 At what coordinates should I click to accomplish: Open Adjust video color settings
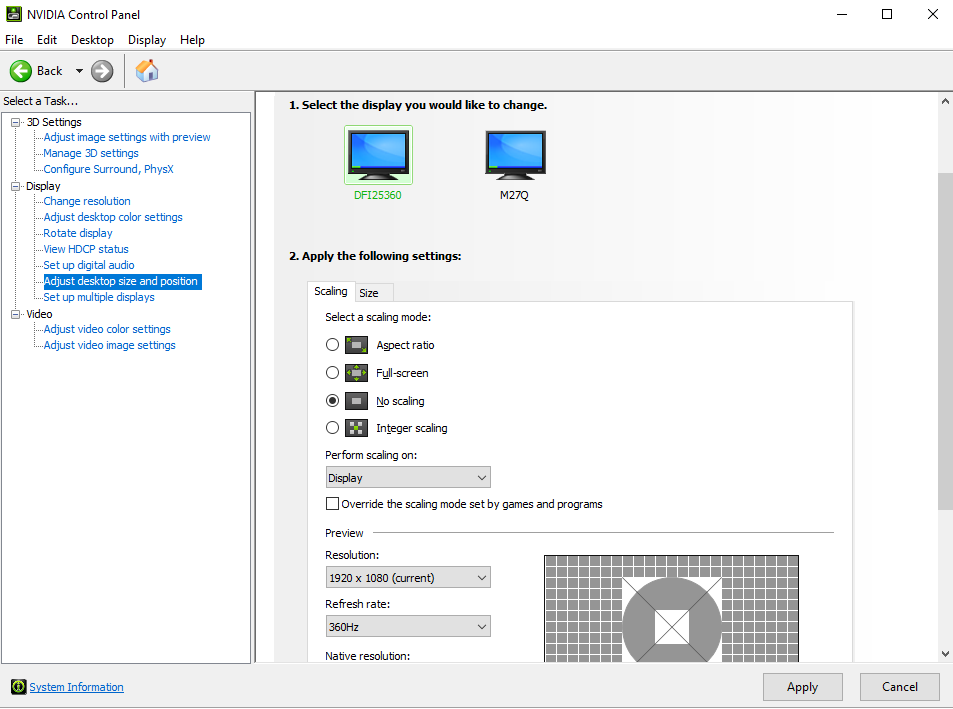107,329
